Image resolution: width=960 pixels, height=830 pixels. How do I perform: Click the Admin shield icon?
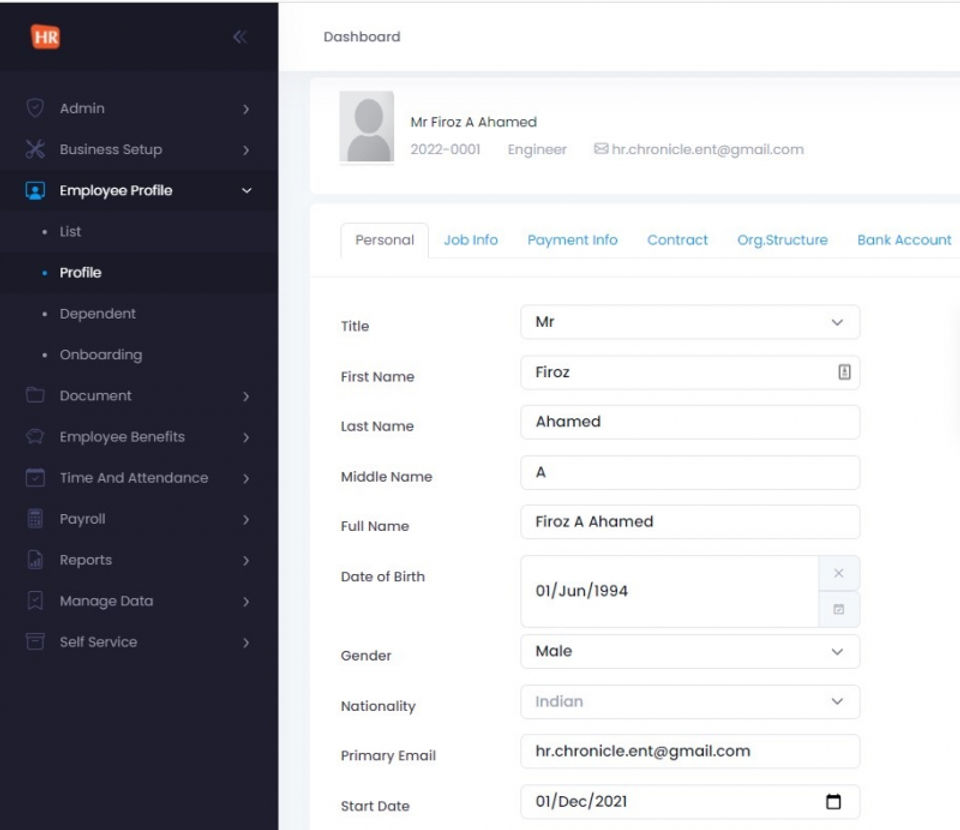tap(35, 108)
